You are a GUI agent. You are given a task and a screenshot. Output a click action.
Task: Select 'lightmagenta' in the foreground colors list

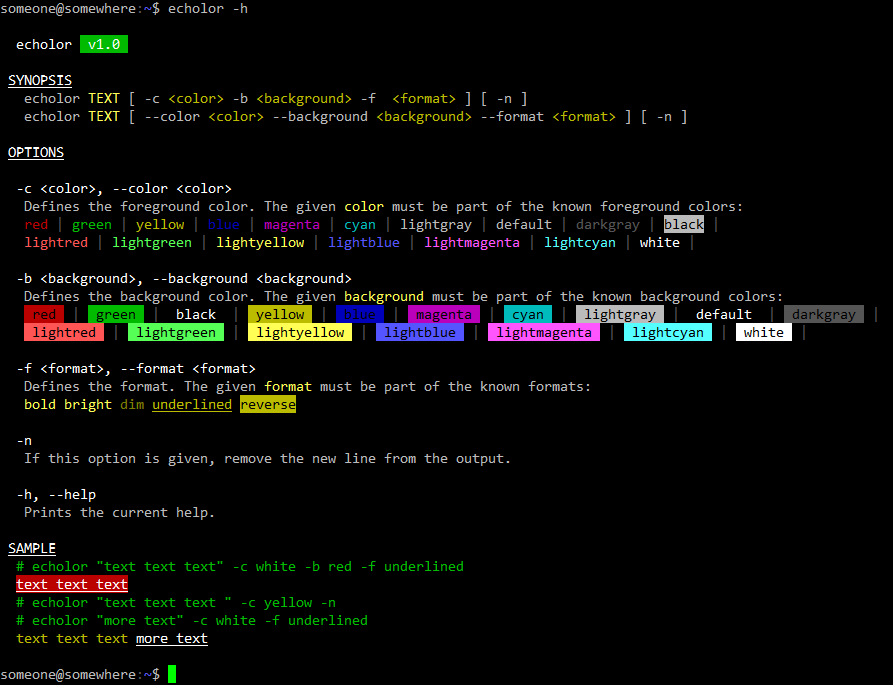[472, 243]
